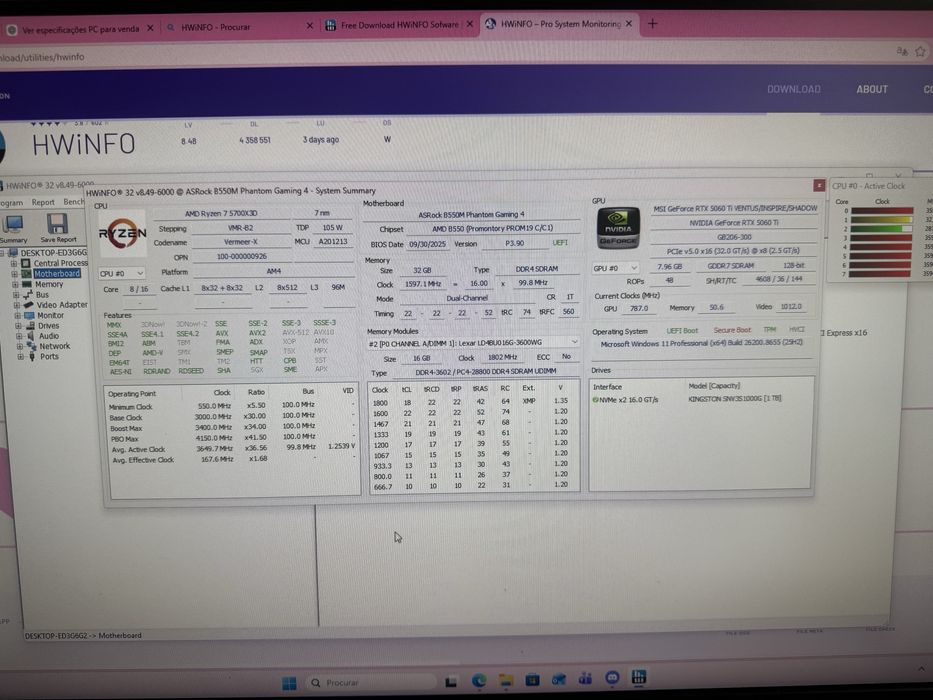Select the Monitor icon in tree

click(x=29, y=315)
